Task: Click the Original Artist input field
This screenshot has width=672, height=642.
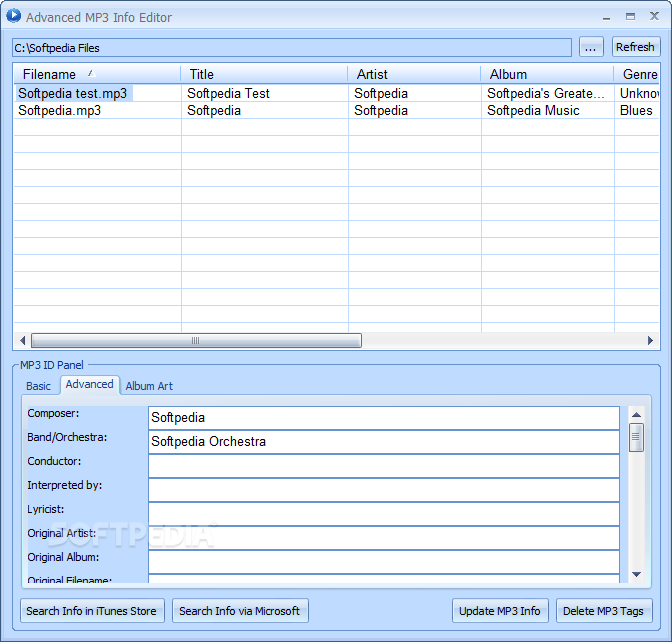Action: tap(384, 538)
